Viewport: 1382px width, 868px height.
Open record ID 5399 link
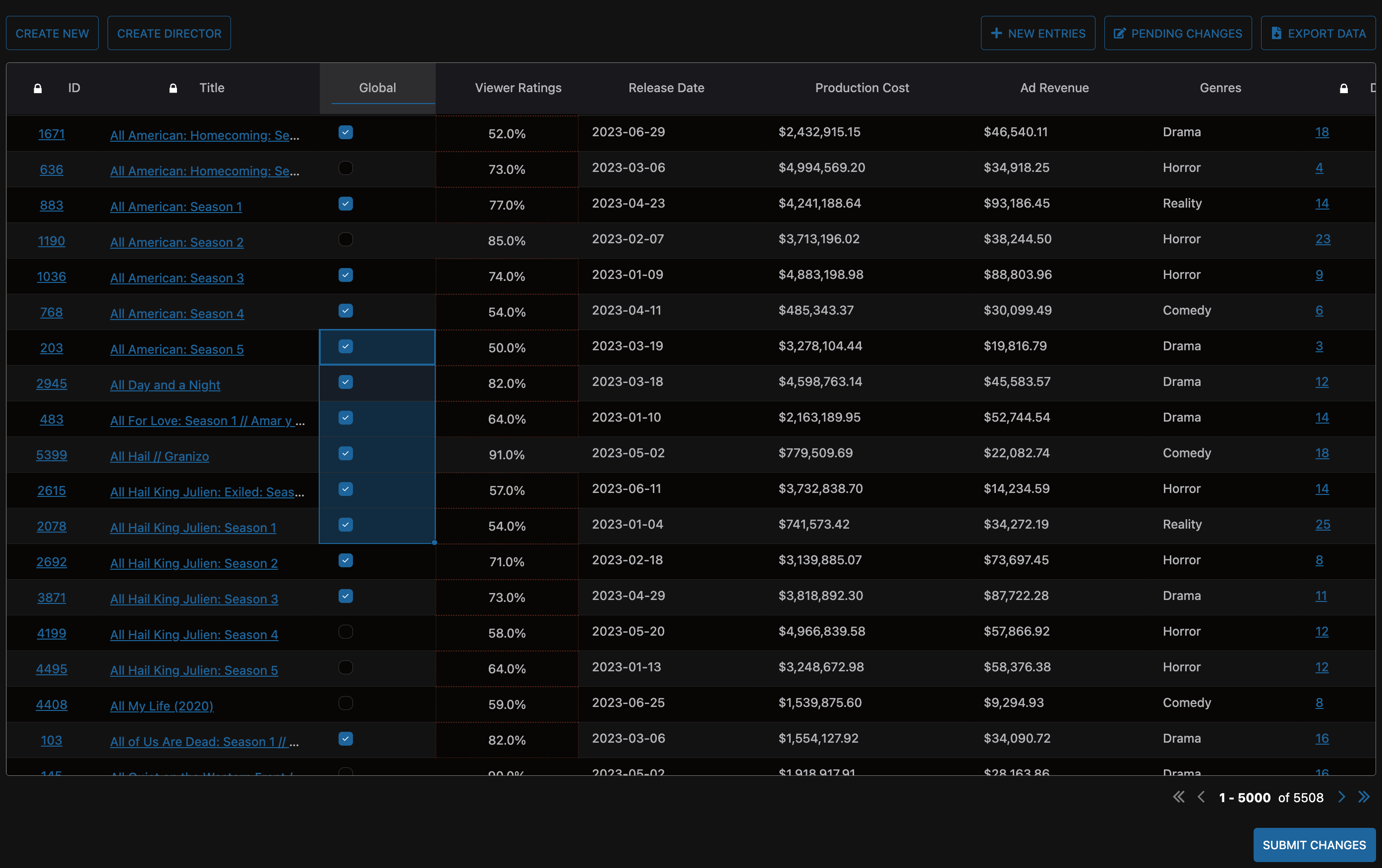[x=52, y=455]
